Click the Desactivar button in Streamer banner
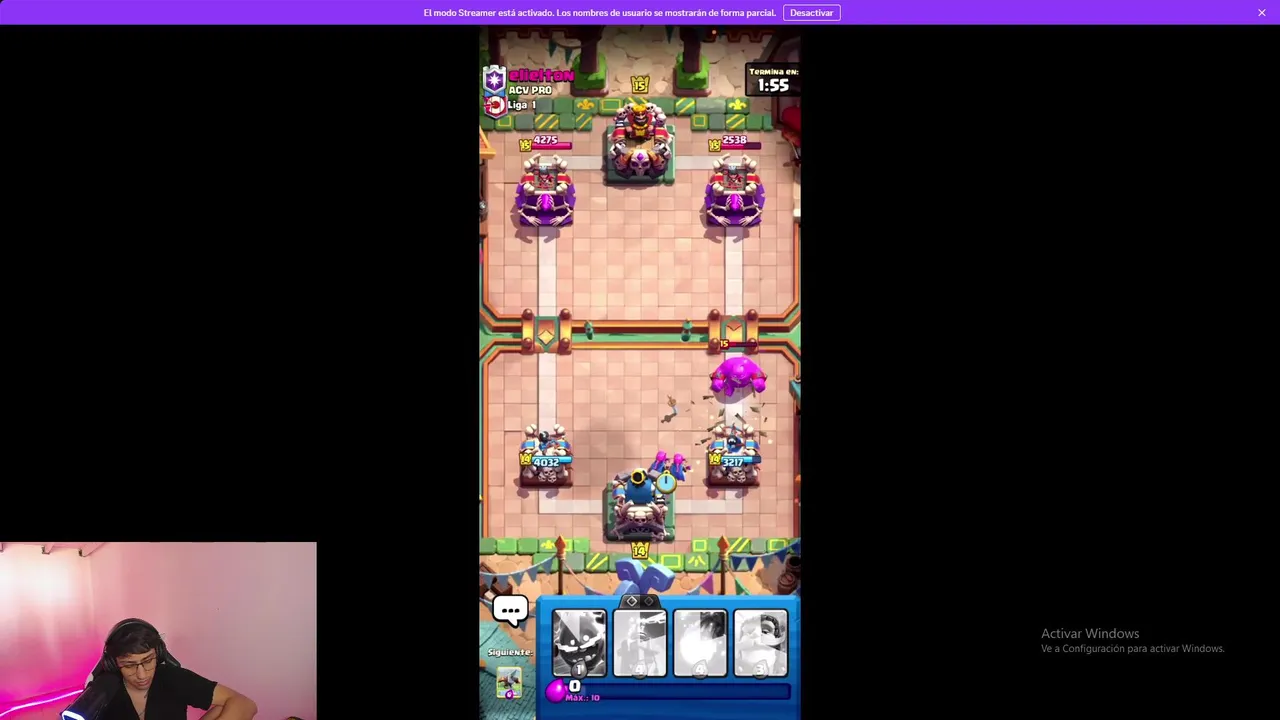The height and width of the screenshot is (720, 1280). [x=811, y=12]
